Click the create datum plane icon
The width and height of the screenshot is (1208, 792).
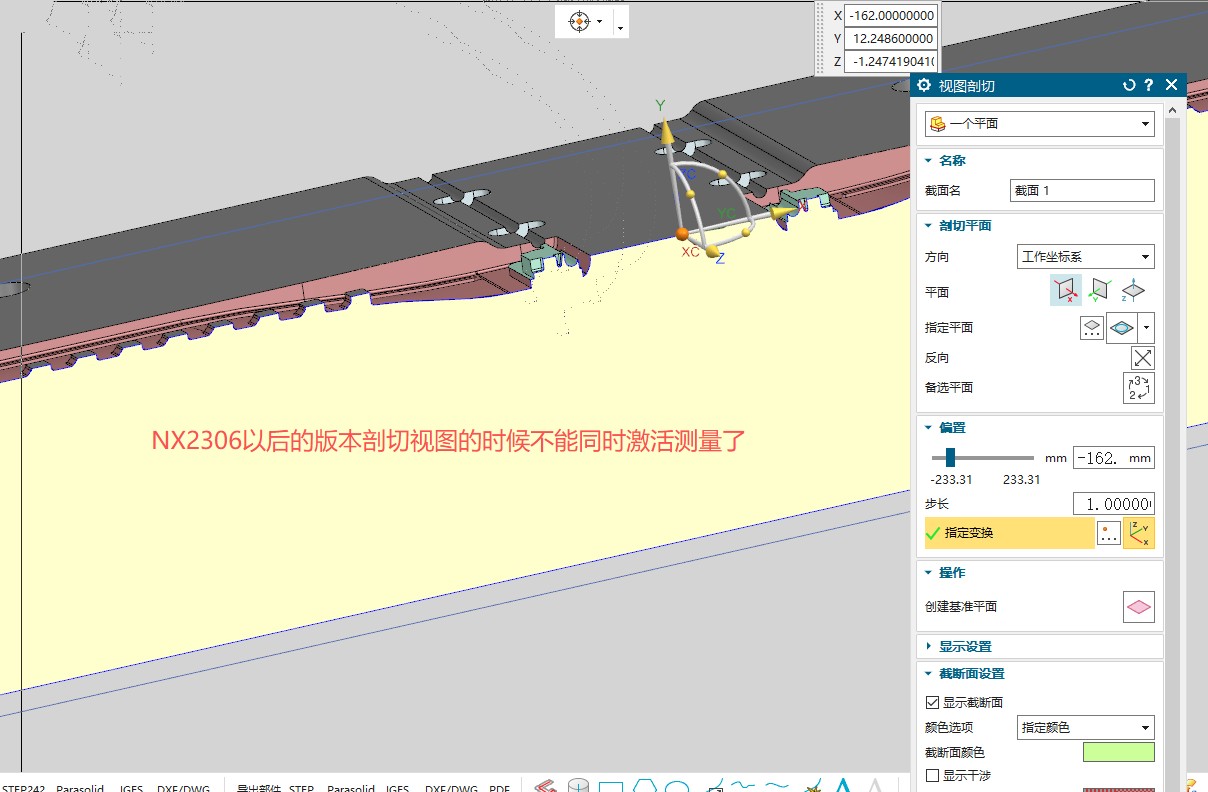(x=1138, y=607)
